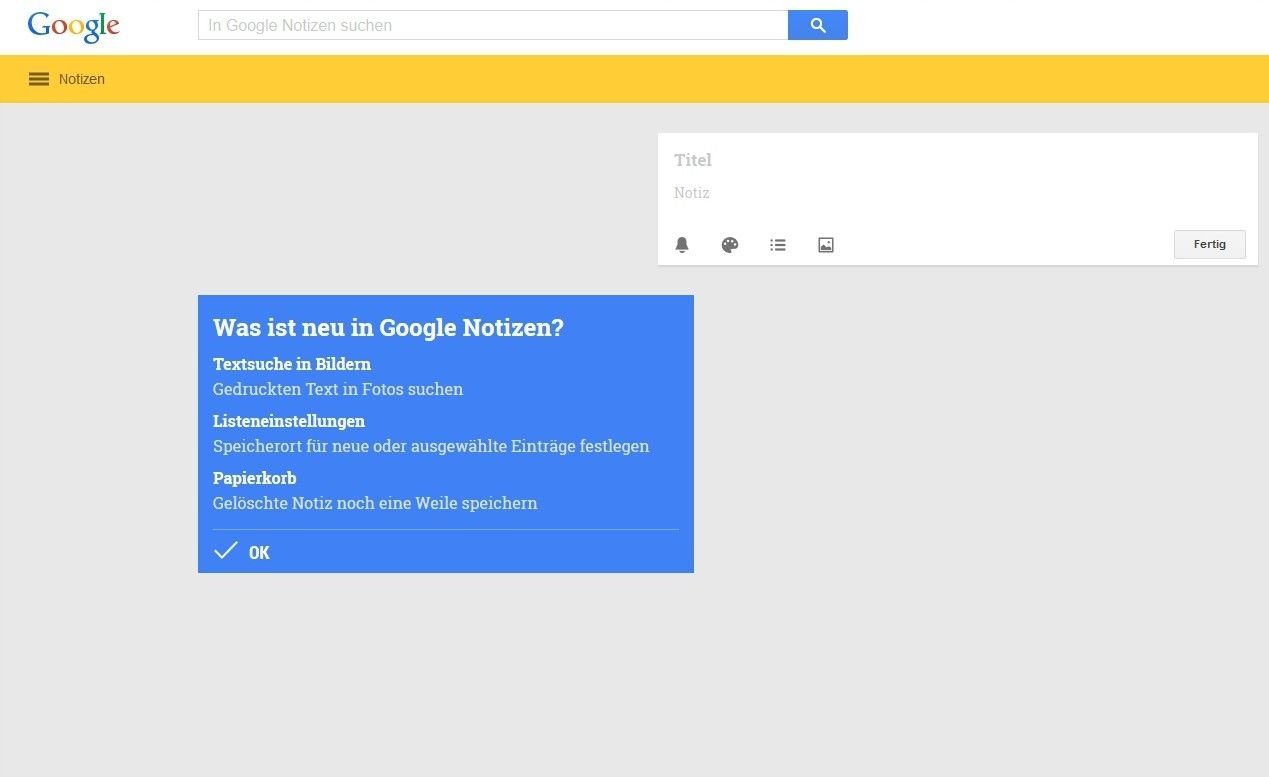Screen dimensions: 1269x777
Task: Click the text 'Gedruckten Text in Fotos suchen'
Action: point(338,389)
